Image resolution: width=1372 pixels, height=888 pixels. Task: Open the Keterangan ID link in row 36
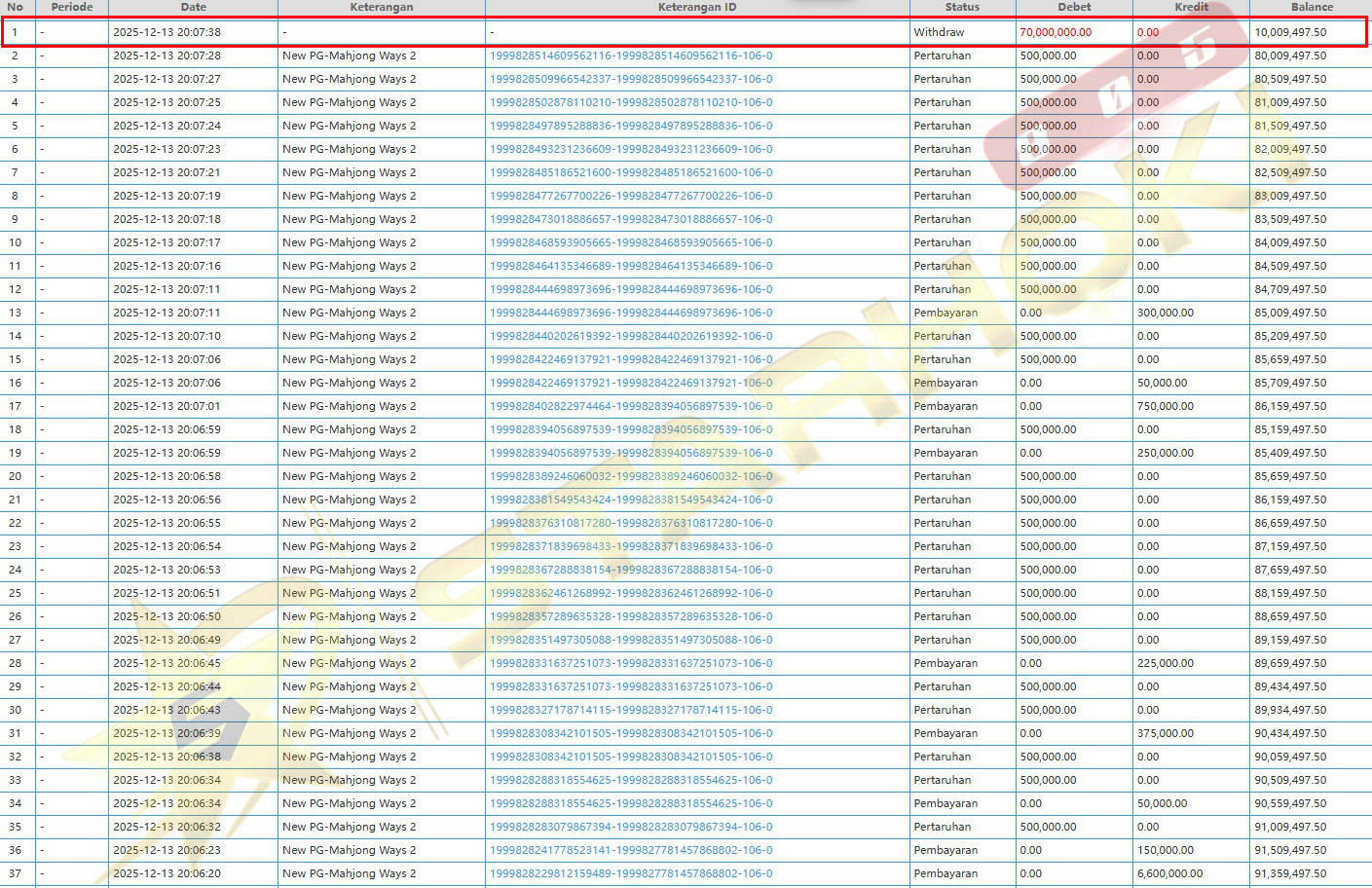[631, 850]
